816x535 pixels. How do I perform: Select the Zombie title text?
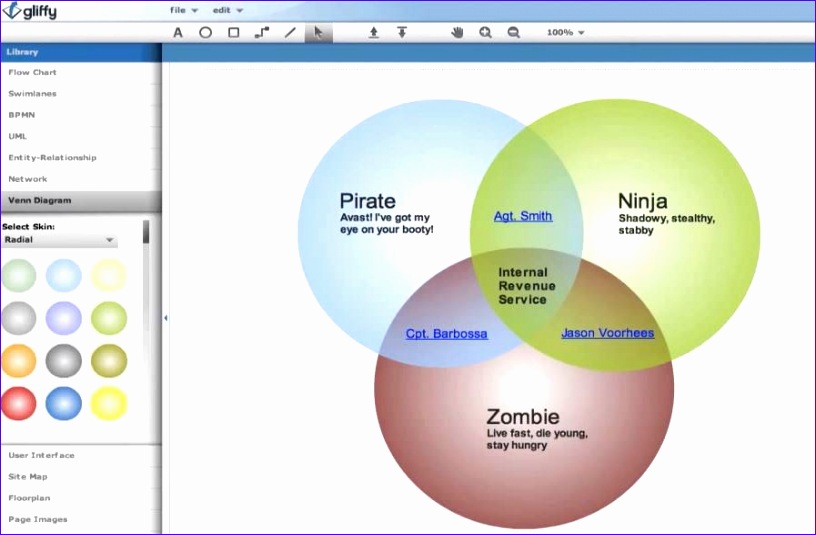coord(523,416)
